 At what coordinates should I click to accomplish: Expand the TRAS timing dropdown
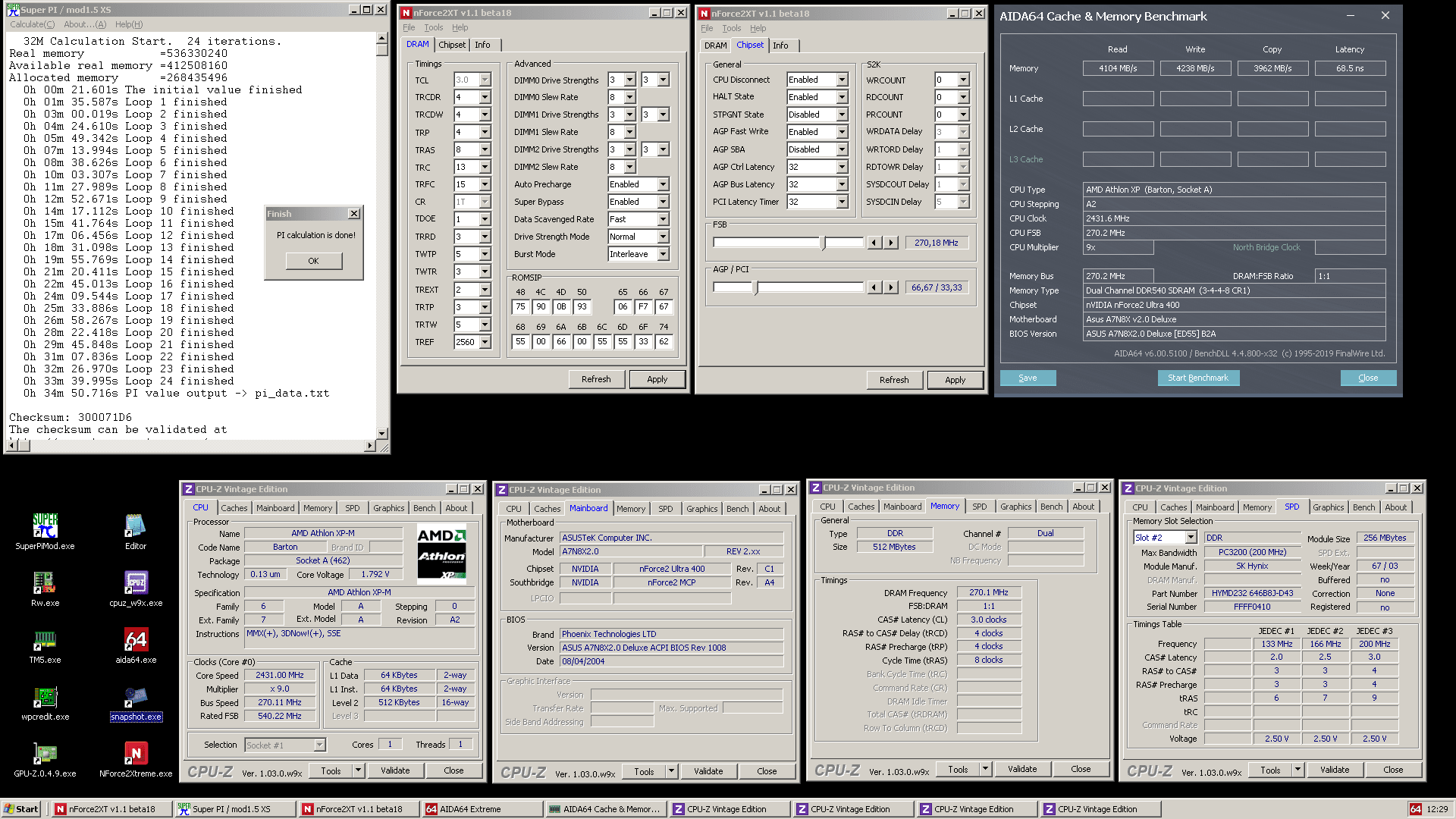485,149
